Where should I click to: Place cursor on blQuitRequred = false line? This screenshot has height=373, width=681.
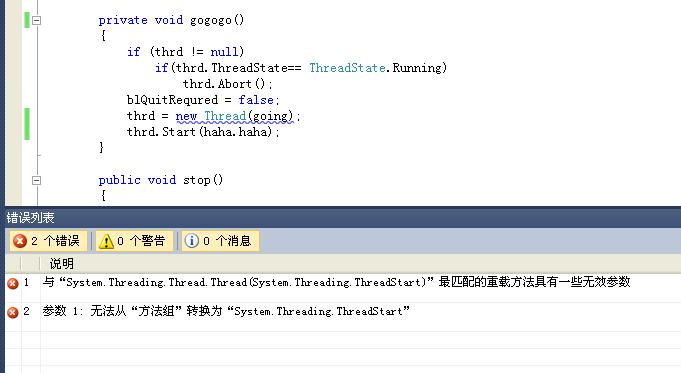click(x=203, y=100)
